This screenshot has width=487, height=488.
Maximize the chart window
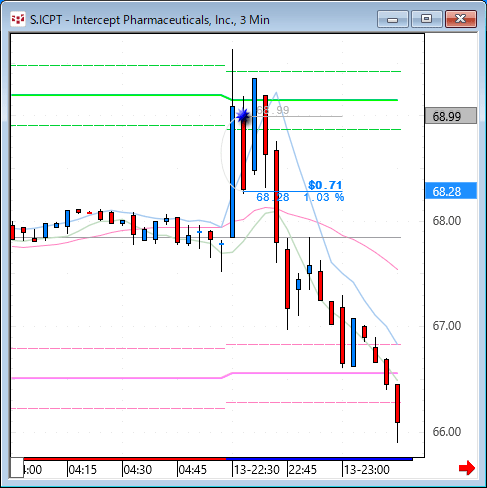pyautogui.click(x=427, y=19)
